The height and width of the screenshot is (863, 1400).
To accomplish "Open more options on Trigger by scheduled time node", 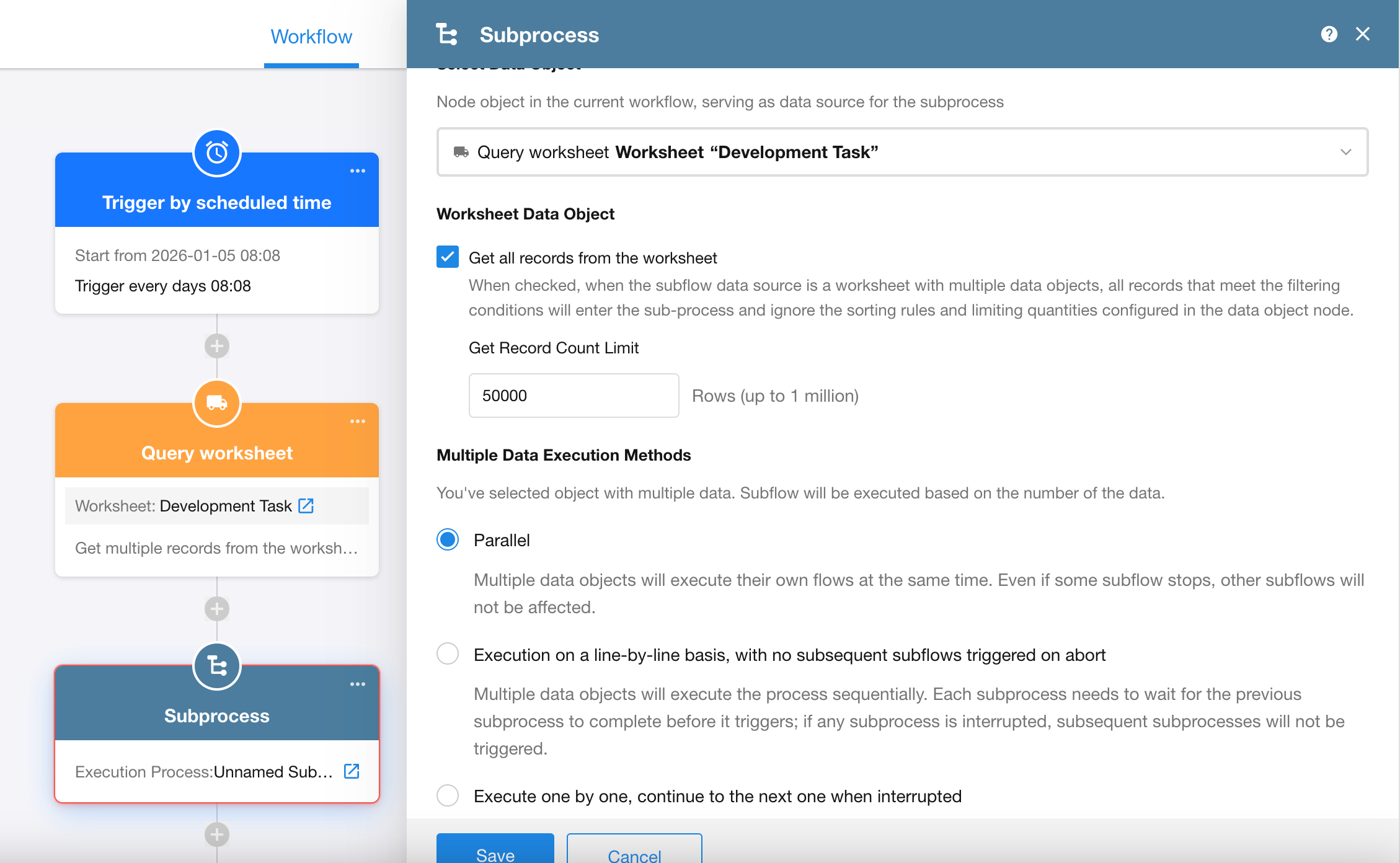I will point(357,171).
